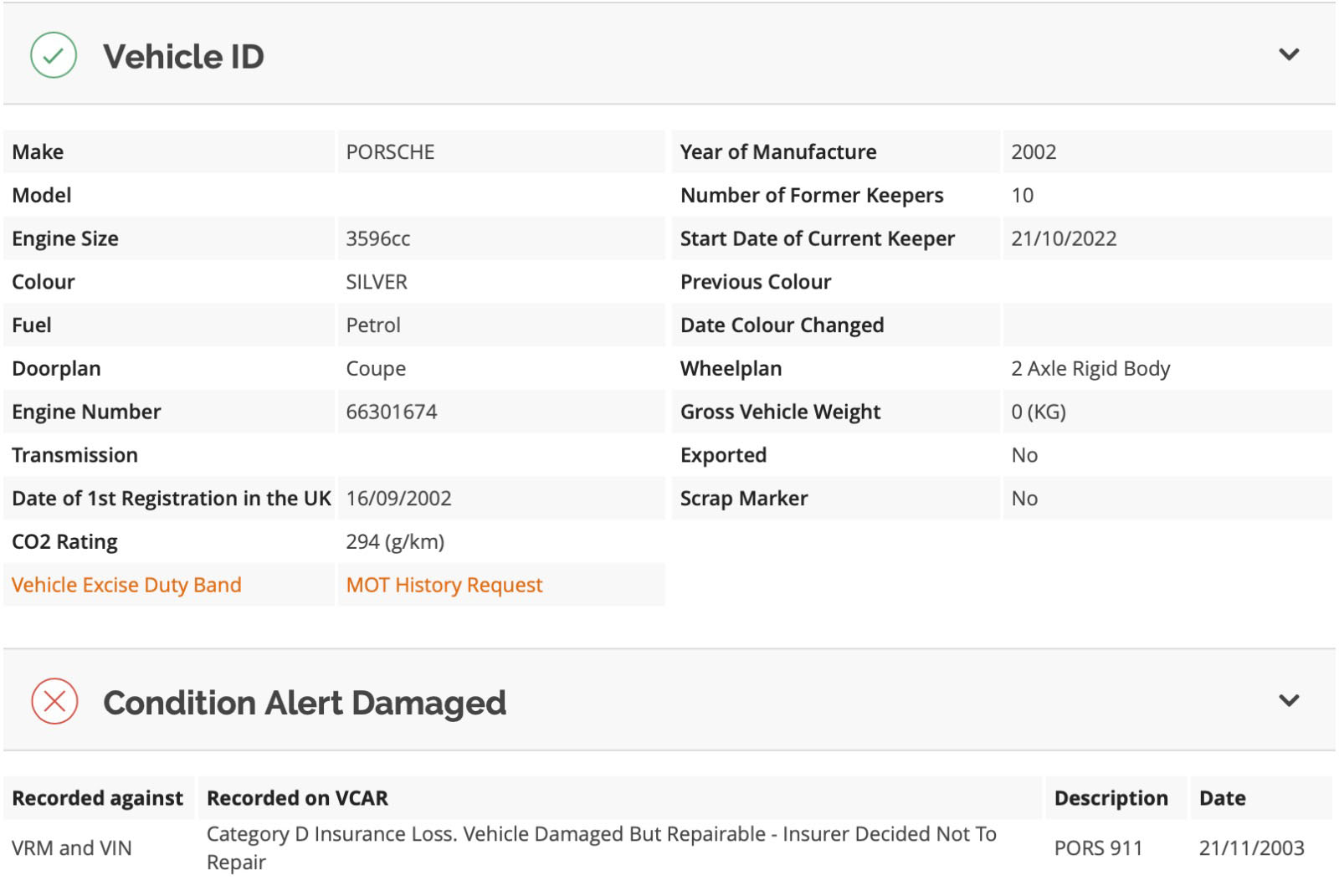Select the damage date 21/11/2003
1339x896 pixels.
(1251, 848)
